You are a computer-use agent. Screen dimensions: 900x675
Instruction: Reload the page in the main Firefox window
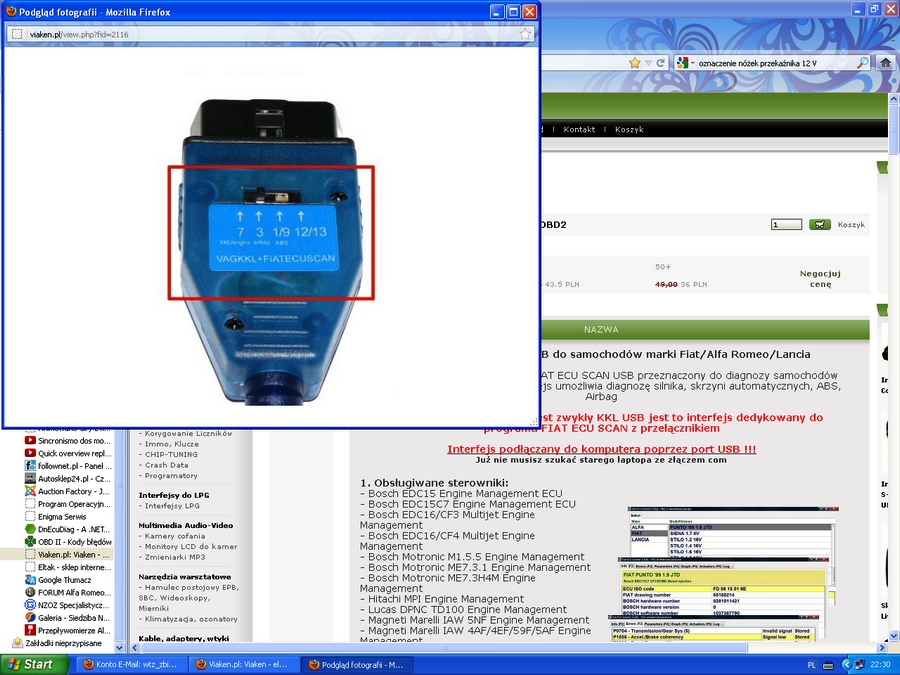pos(661,63)
